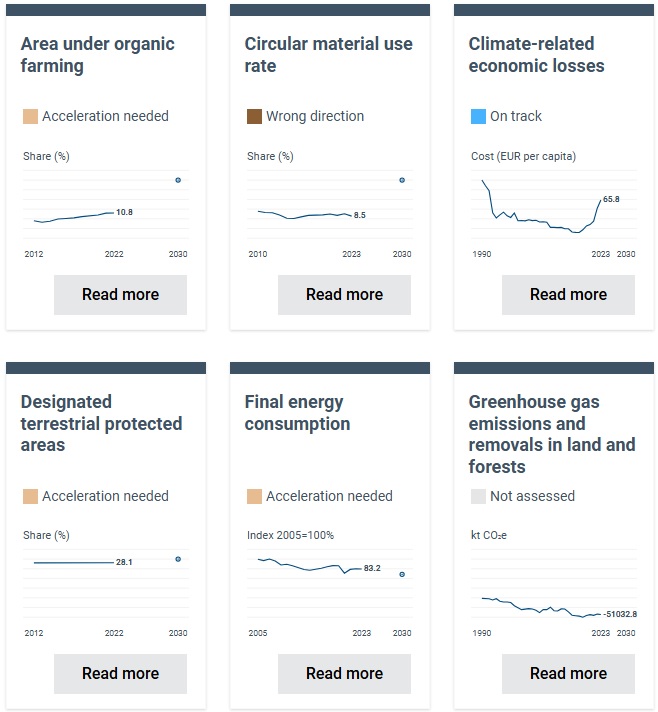Click the brown Wrong direction status swatch
This screenshot has height=712, width=658.
pos(254,117)
